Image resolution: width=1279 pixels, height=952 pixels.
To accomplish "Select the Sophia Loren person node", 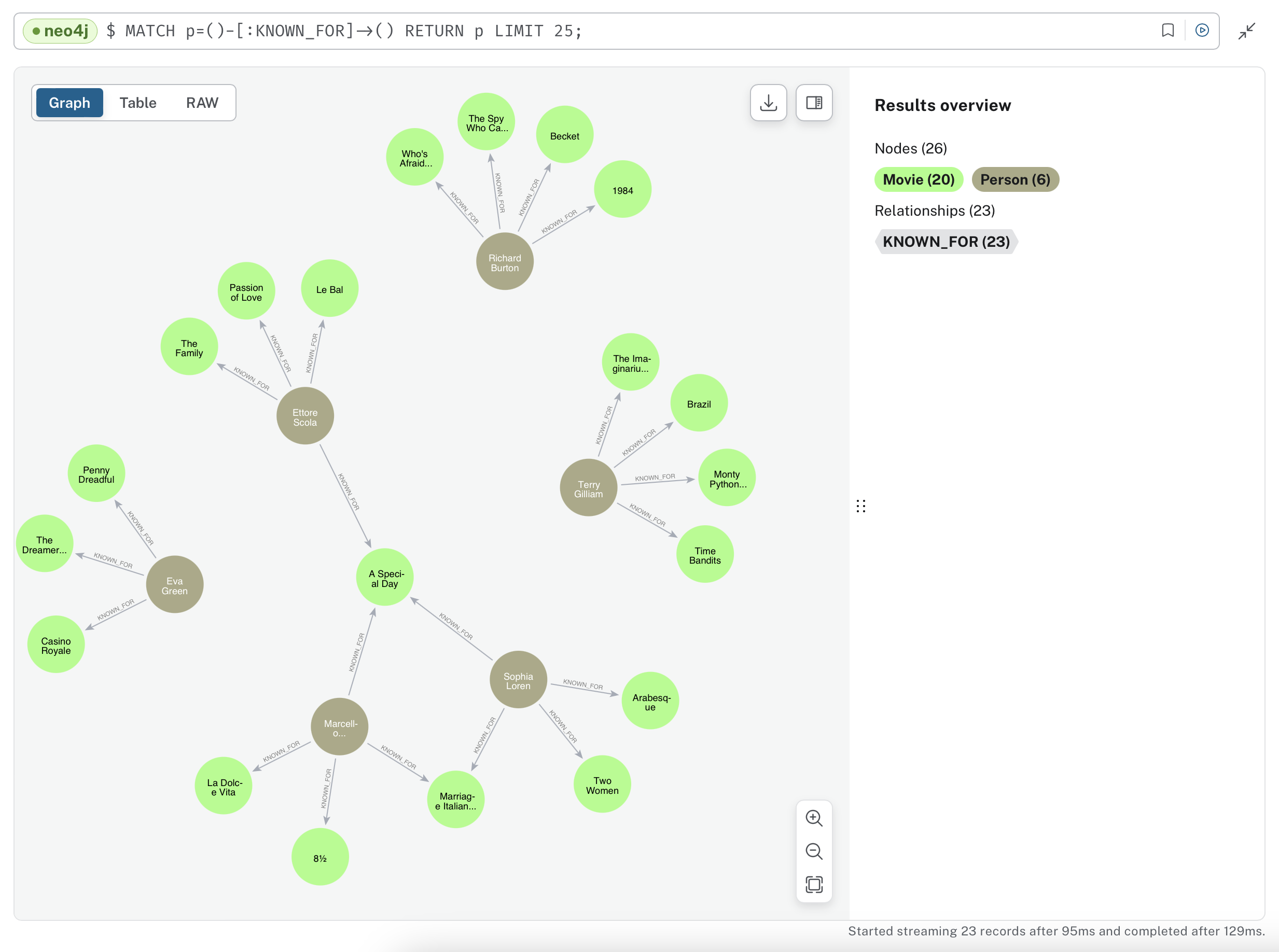I will (x=518, y=681).
